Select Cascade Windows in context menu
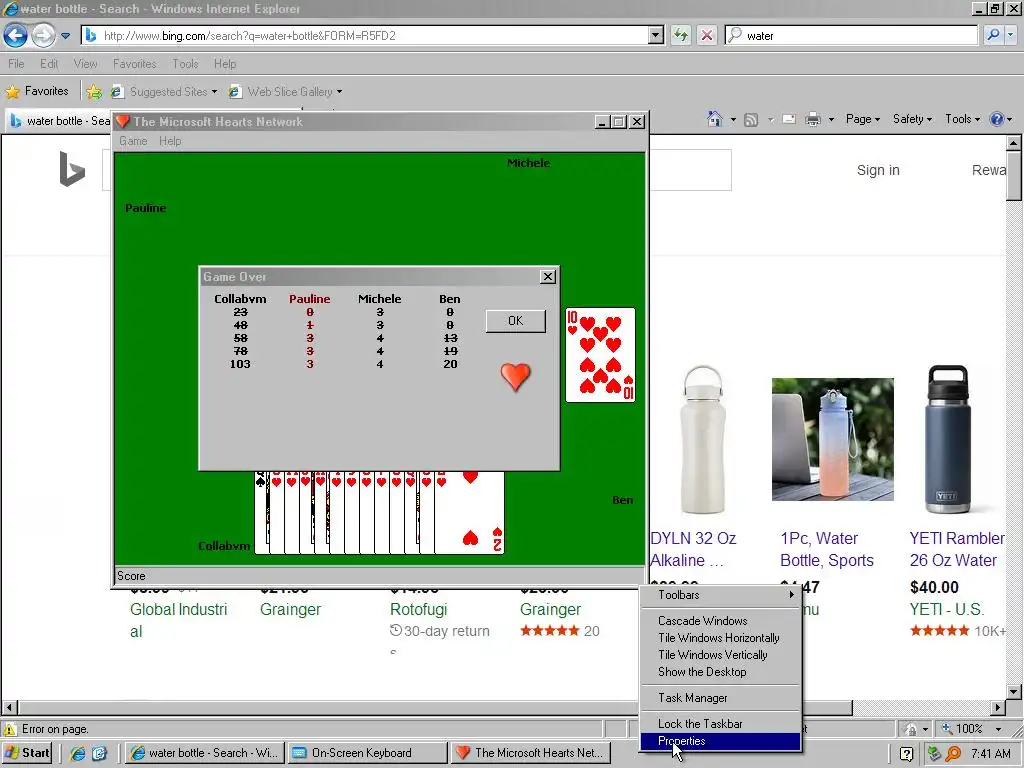The image size is (1024, 768). click(x=721, y=620)
